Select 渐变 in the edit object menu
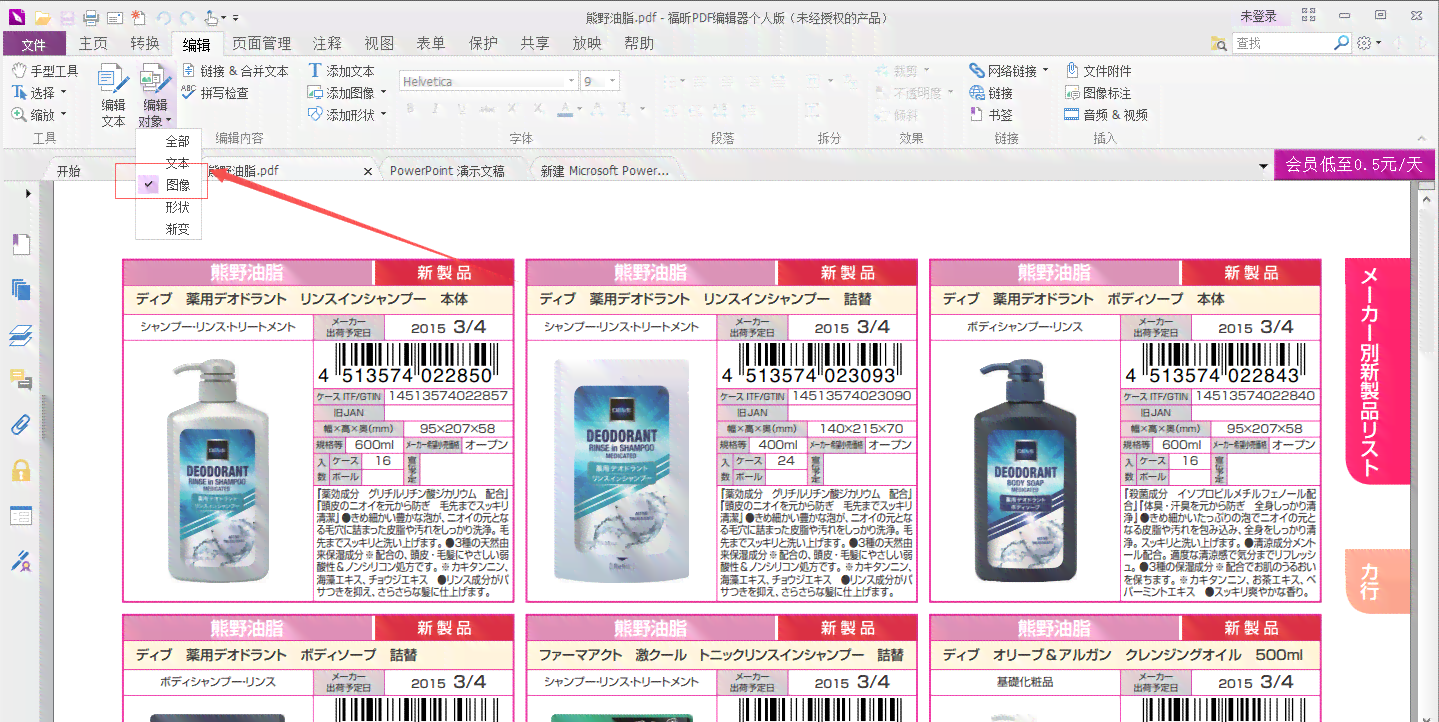 177,229
